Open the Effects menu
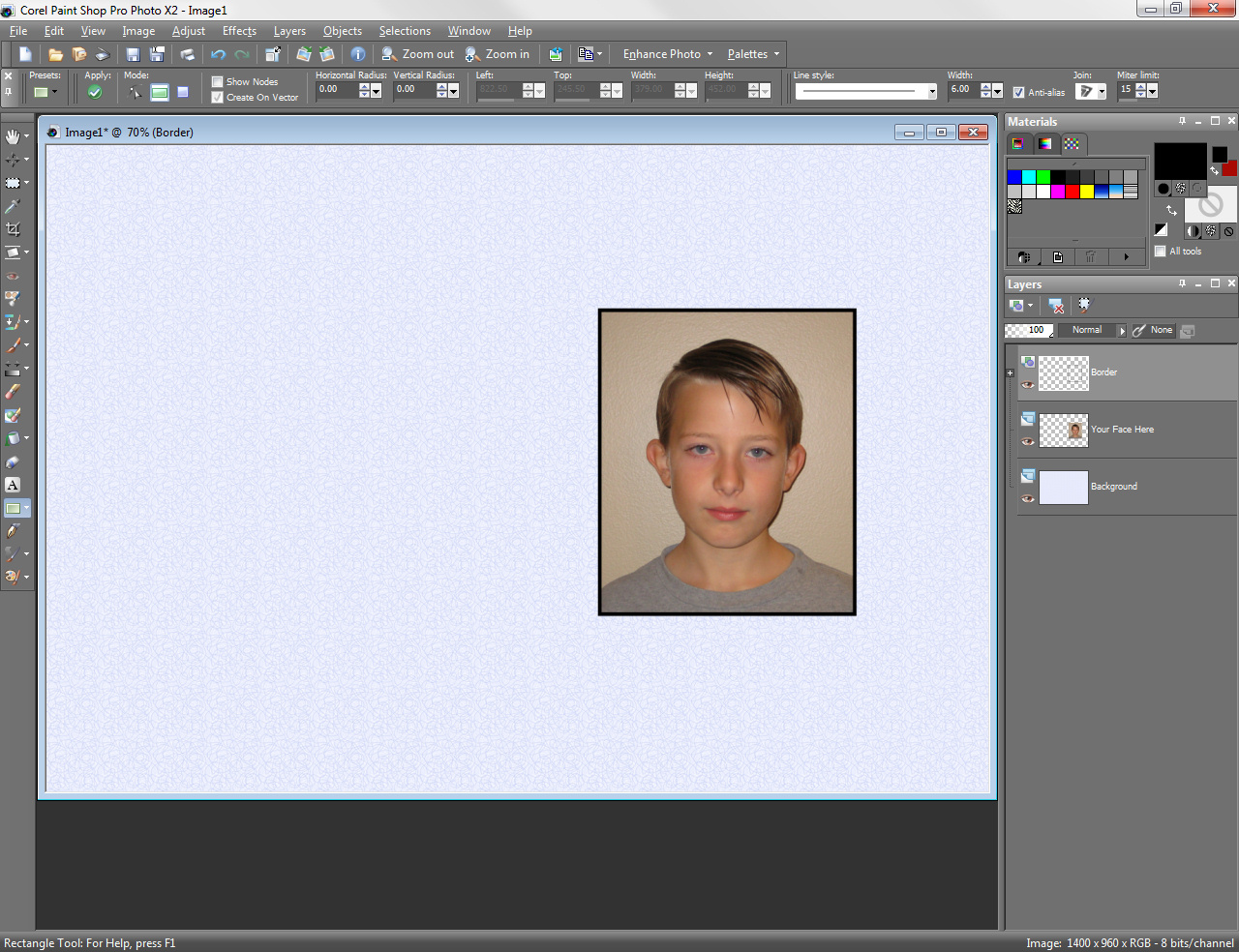Image resolution: width=1239 pixels, height=952 pixels. click(239, 31)
